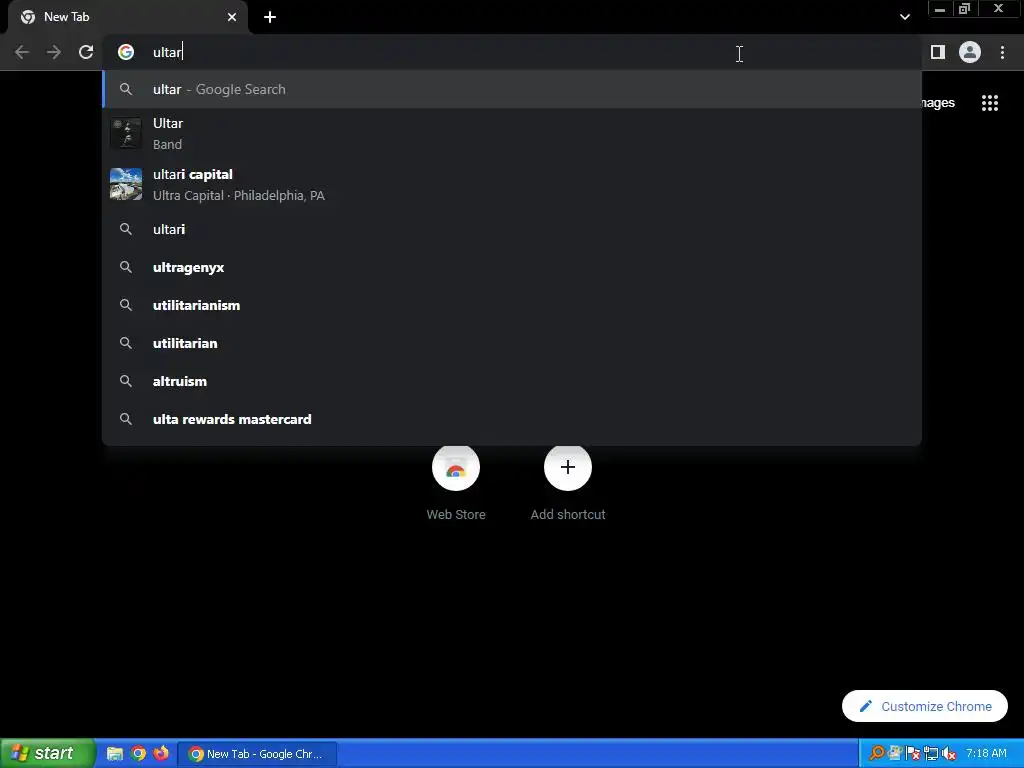Click the ultari capital thumbnail photo
1024x768 pixels.
(126, 184)
